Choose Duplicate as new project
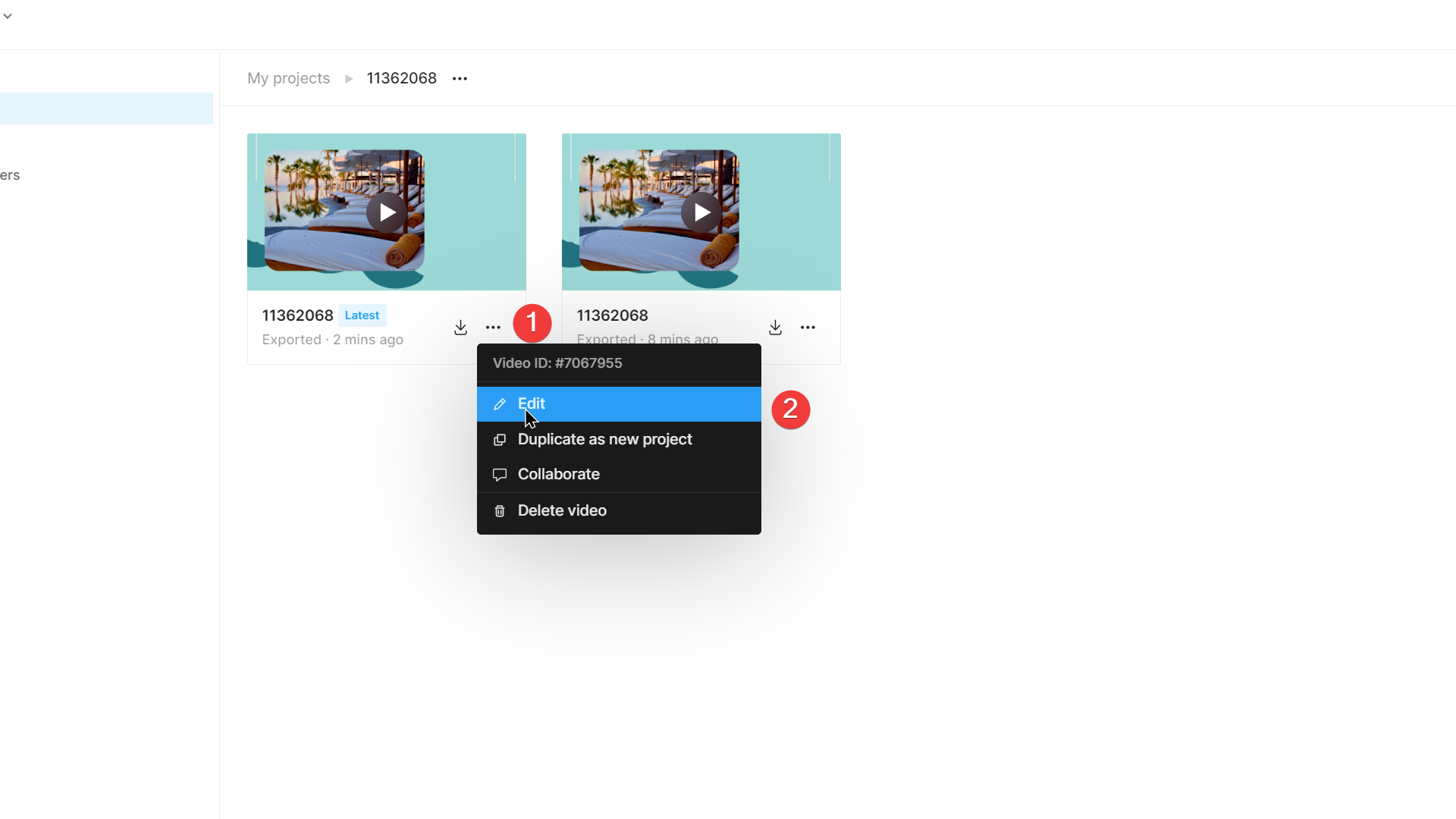Viewport: 1456px width, 819px height. click(x=604, y=439)
